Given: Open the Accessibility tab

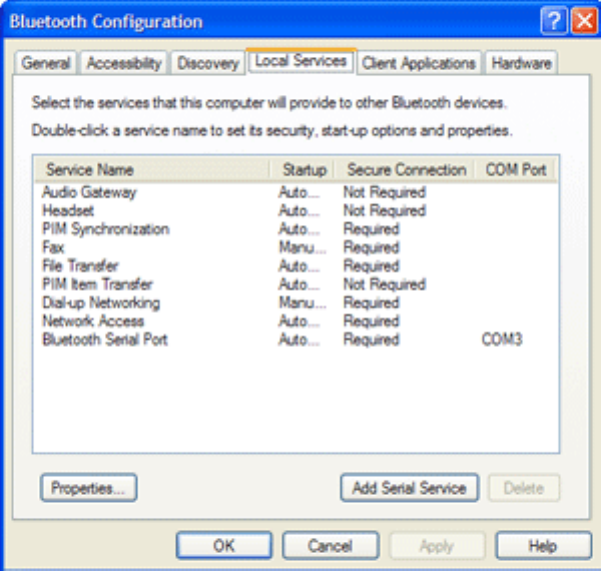Looking at the screenshot, I should click(124, 63).
